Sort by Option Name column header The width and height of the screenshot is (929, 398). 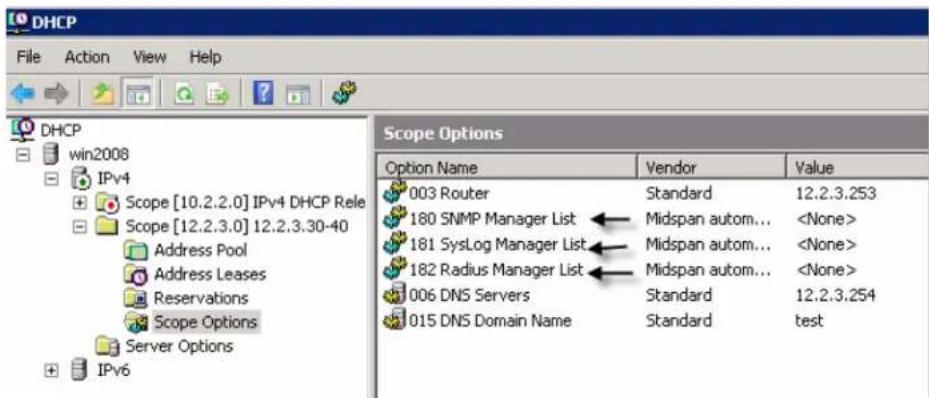(507, 168)
